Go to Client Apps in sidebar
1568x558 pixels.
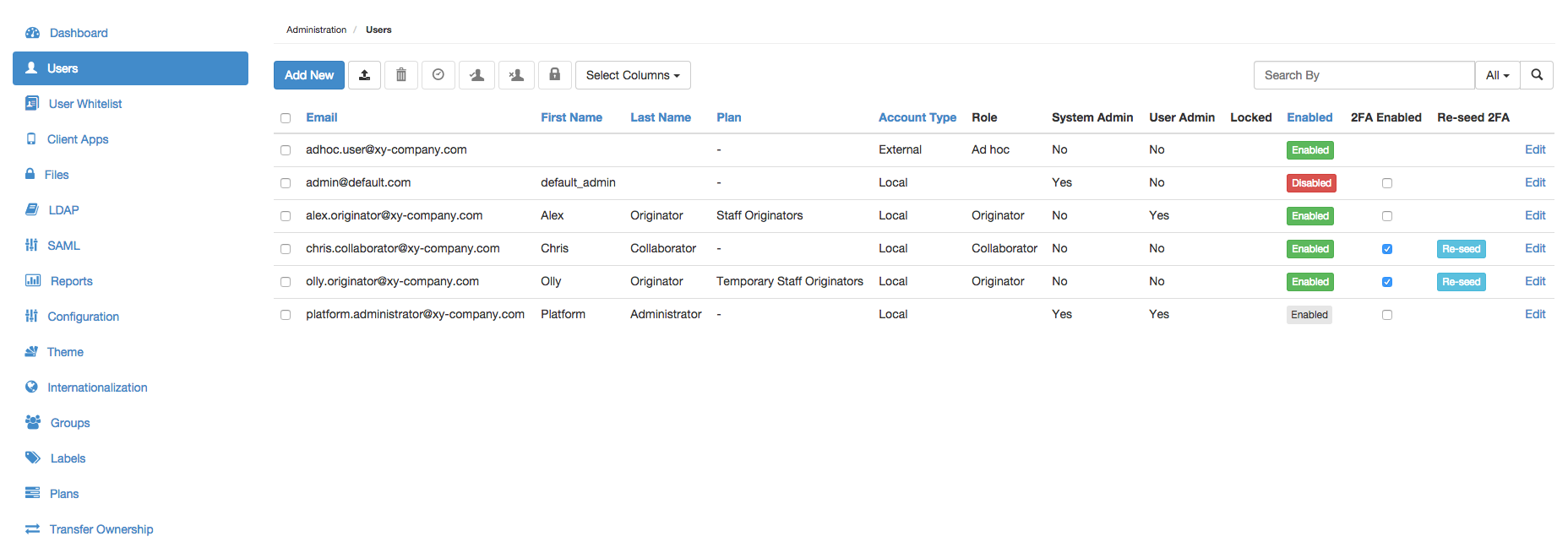77,139
